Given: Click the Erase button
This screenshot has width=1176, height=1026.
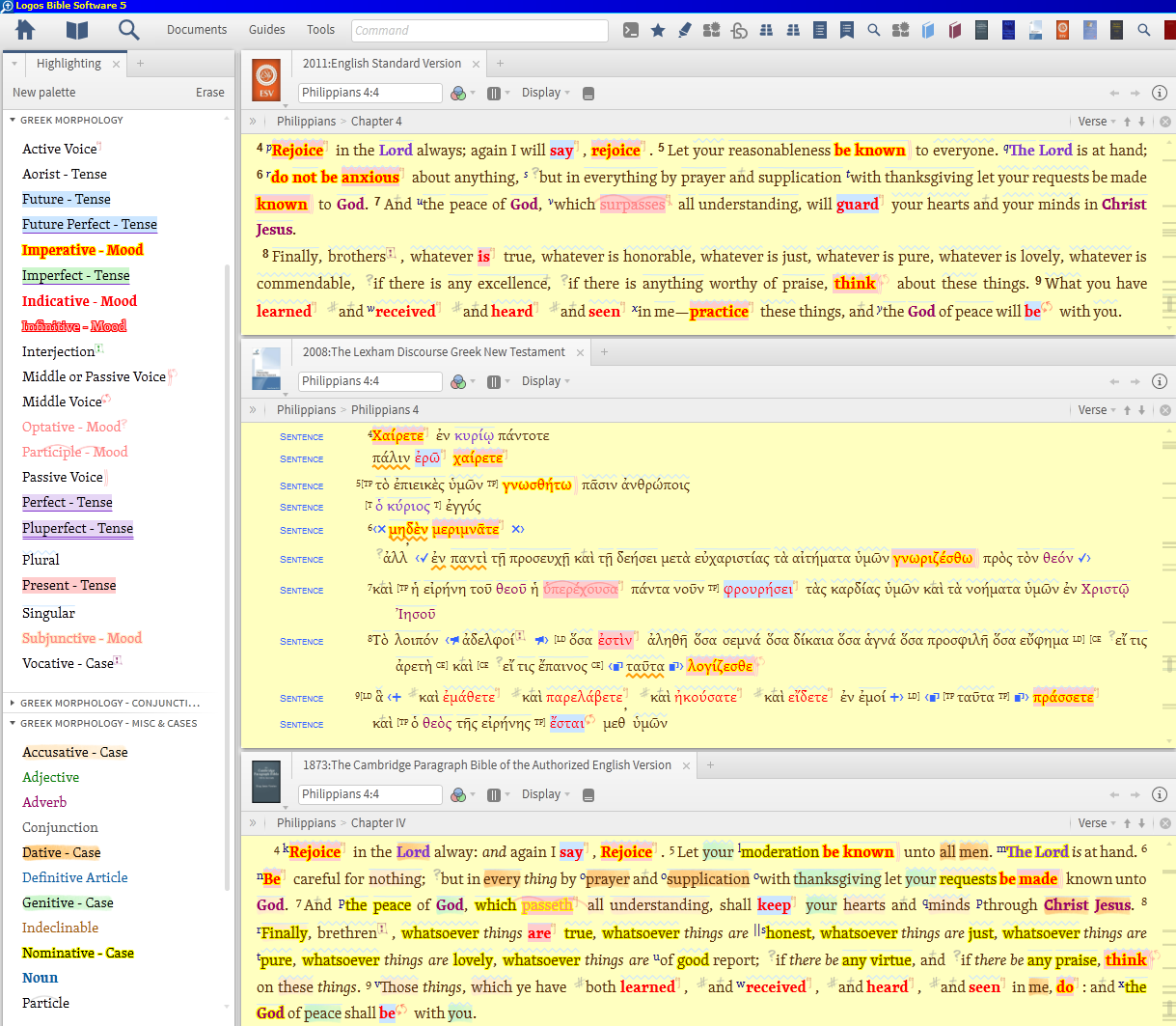Looking at the screenshot, I should pos(209,93).
